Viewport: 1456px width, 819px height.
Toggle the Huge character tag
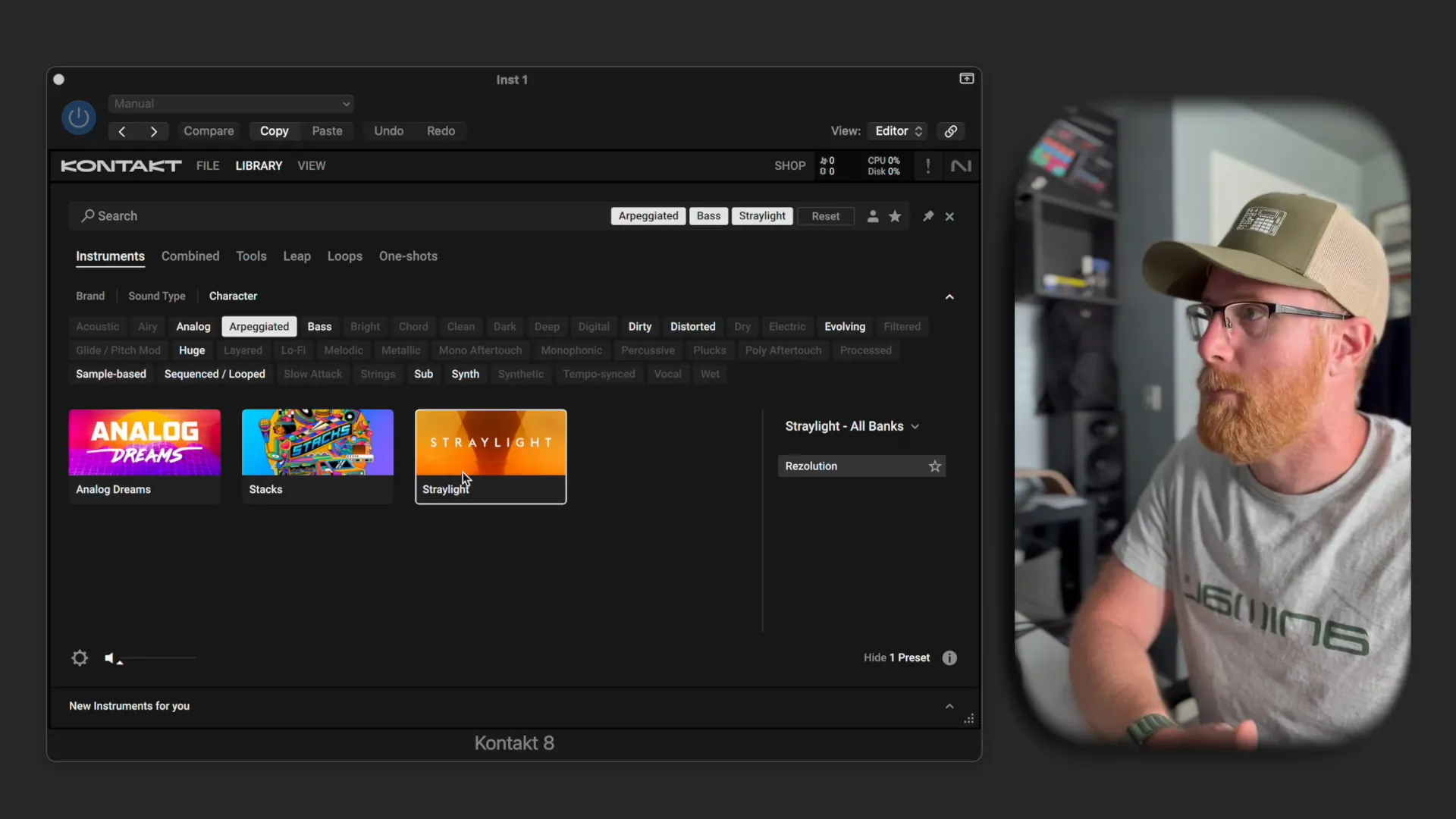click(192, 350)
